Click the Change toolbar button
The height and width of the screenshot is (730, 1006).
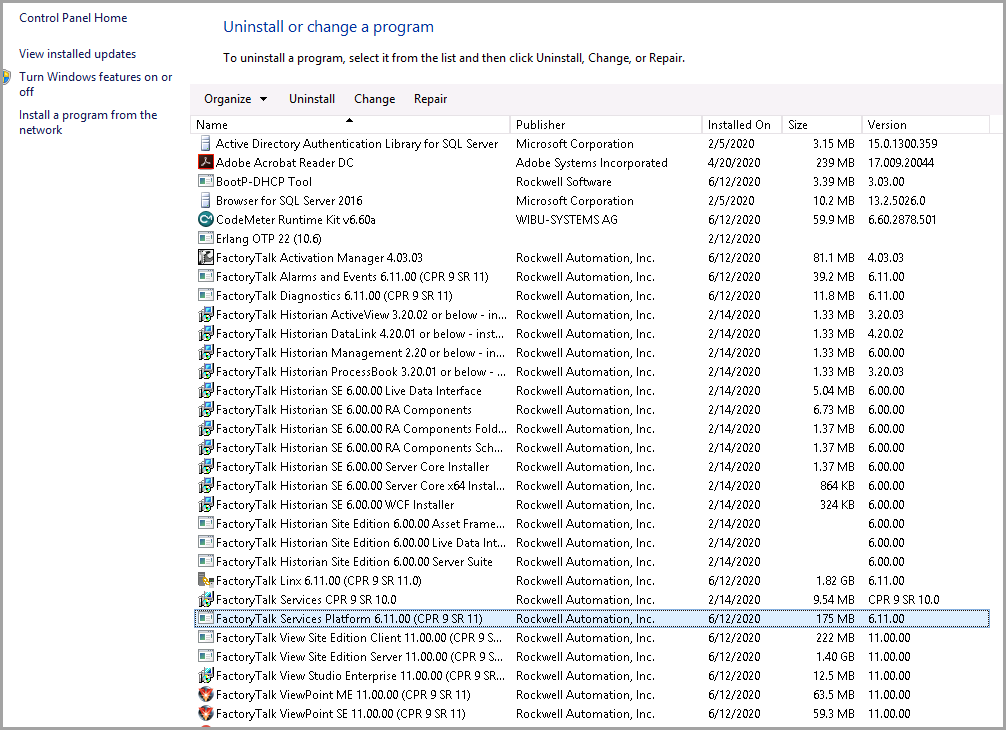375,99
